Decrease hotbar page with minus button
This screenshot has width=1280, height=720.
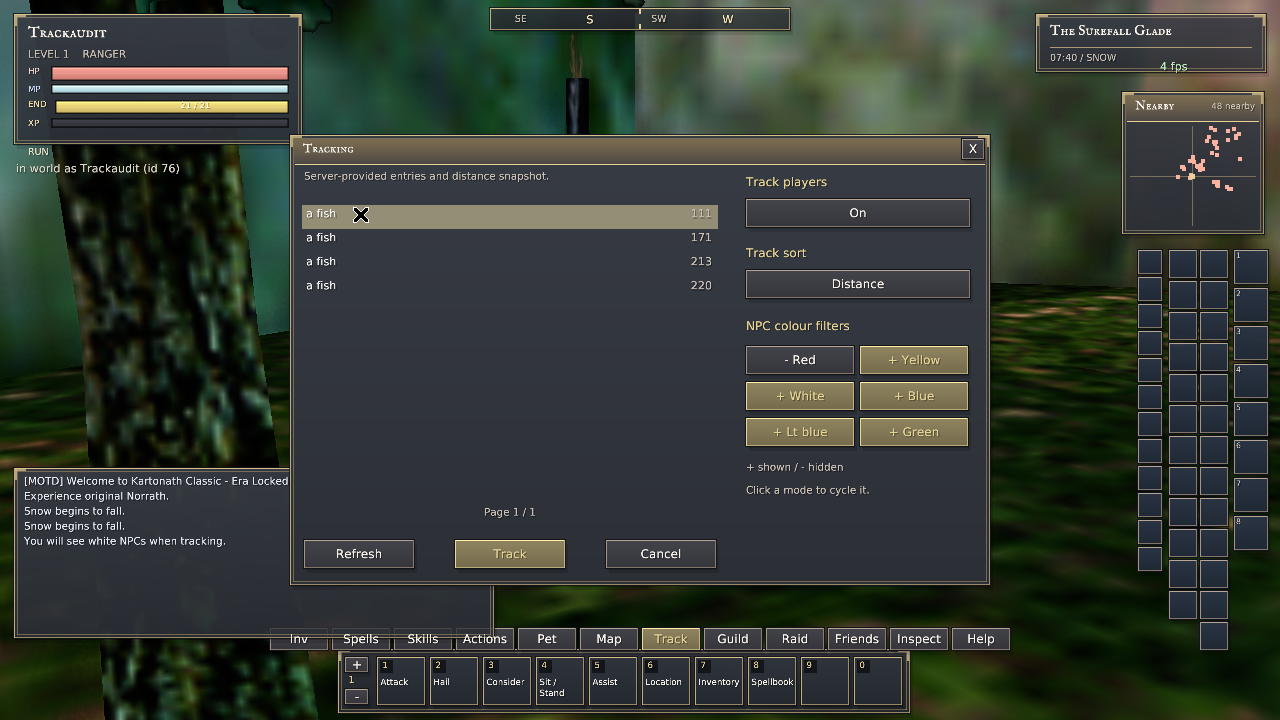(x=357, y=696)
